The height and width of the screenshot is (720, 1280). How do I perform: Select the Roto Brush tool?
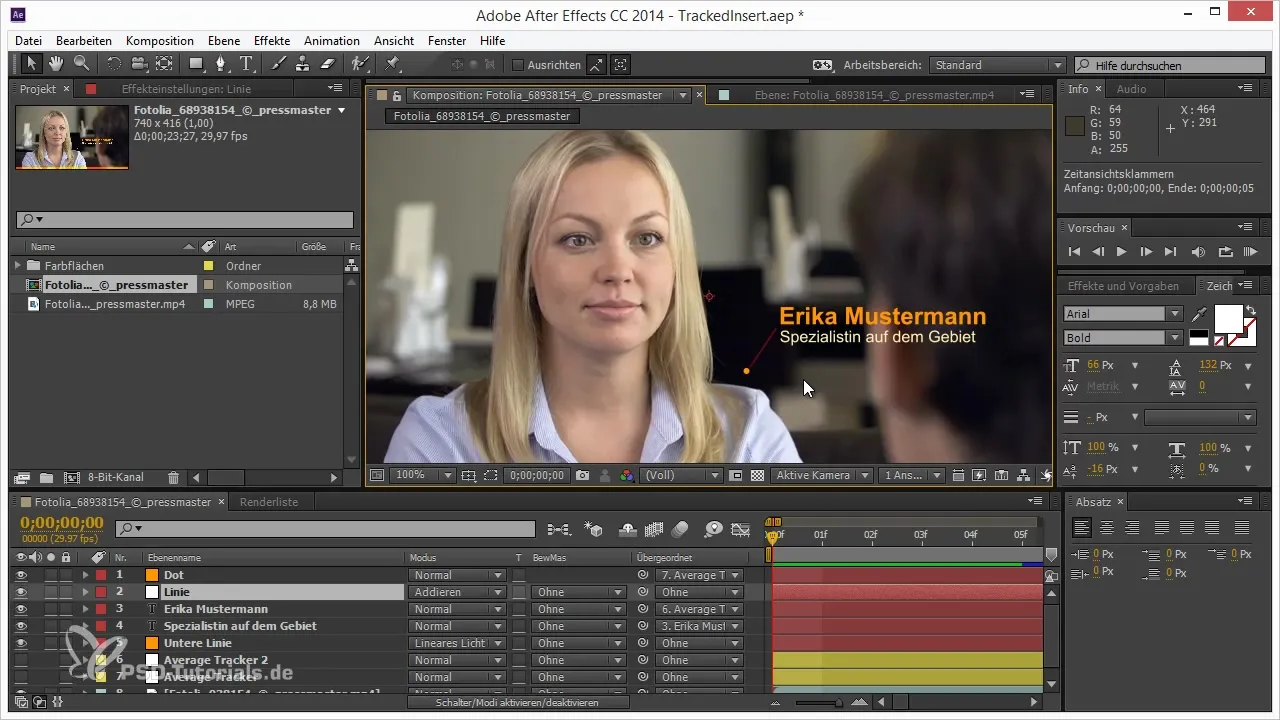[360, 64]
